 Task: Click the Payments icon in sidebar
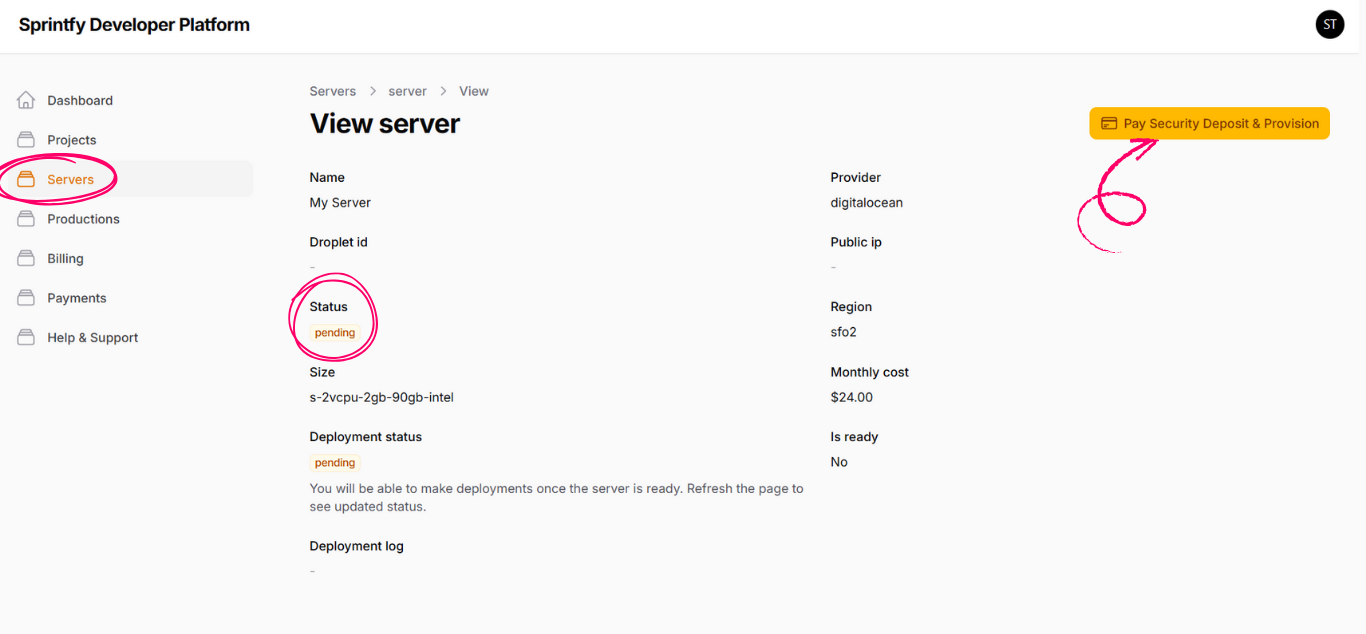(27, 298)
